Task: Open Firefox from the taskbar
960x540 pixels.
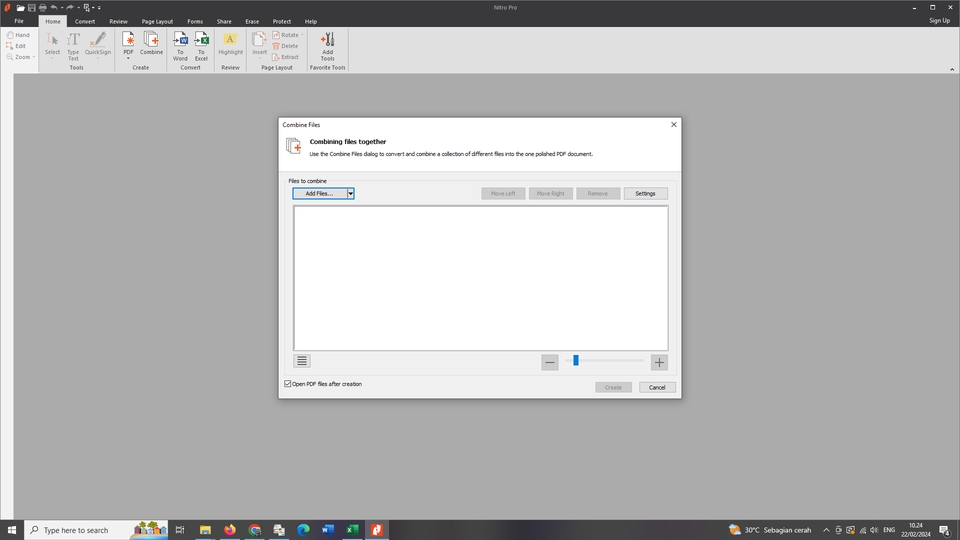Action: click(230, 530)
